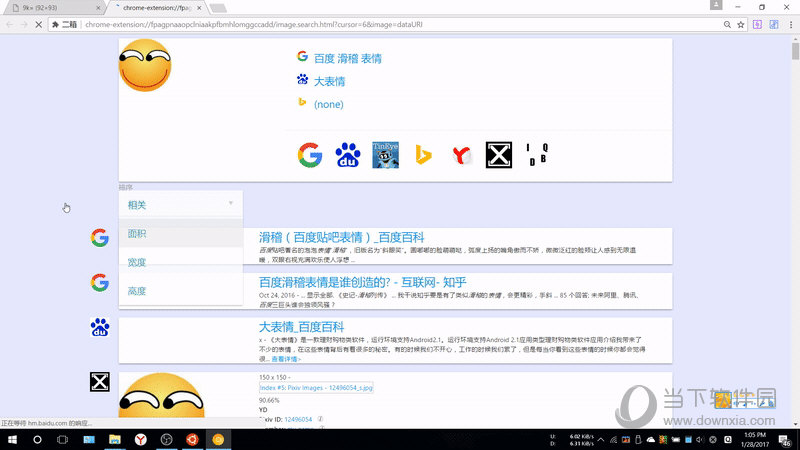Stop loading page with X button
This screenshot has width=800, height=450.
[38, 24]
